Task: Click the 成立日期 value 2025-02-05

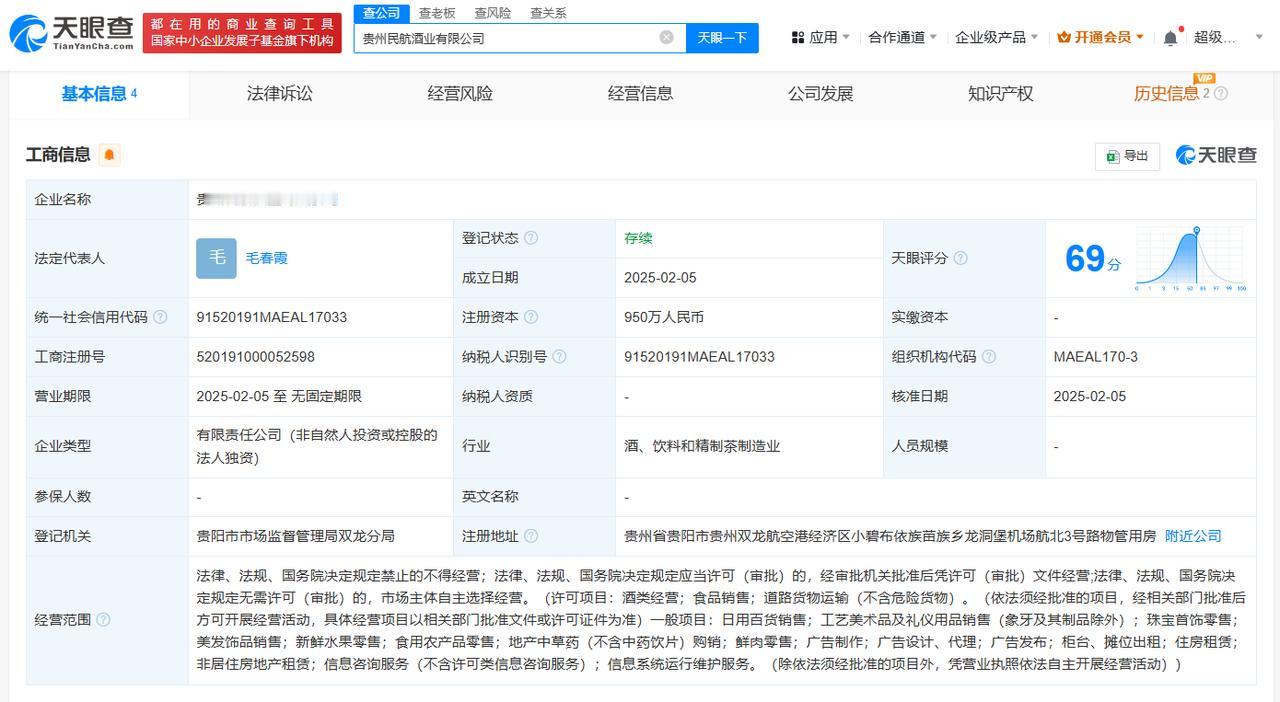Action: [x=660, y=278]
